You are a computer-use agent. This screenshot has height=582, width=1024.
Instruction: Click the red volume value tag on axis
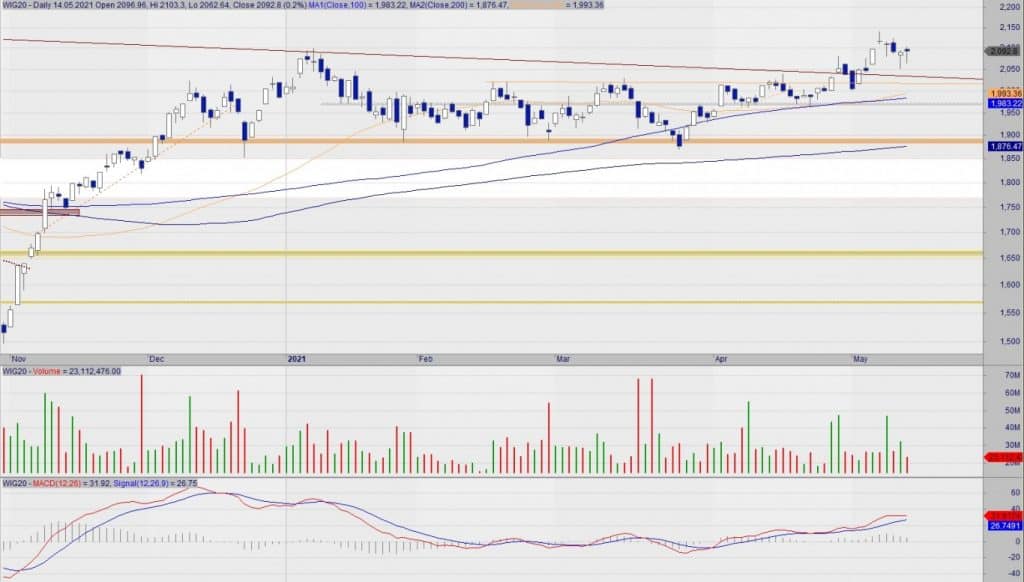[x=1004, y=457]
